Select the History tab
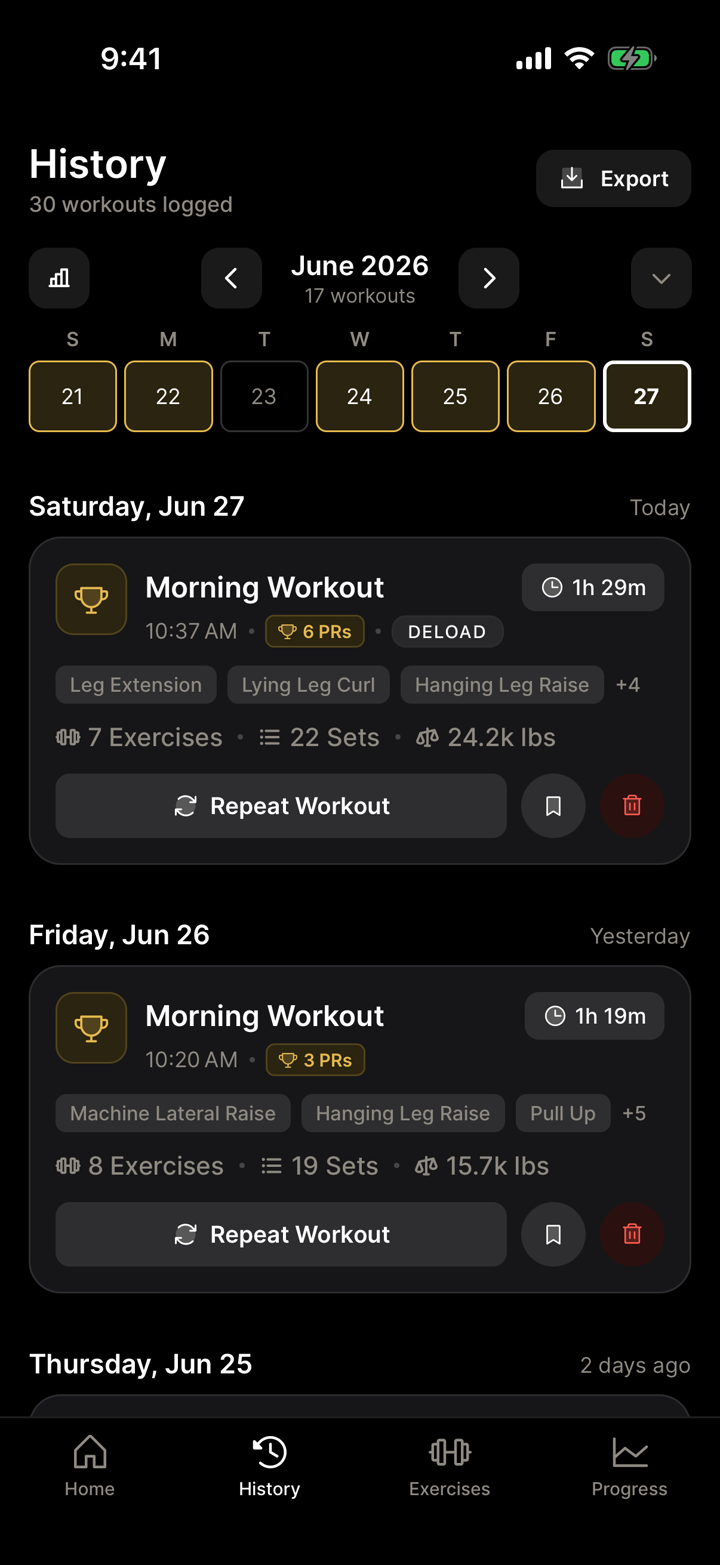720x1565 pixels. point(270,1467)
